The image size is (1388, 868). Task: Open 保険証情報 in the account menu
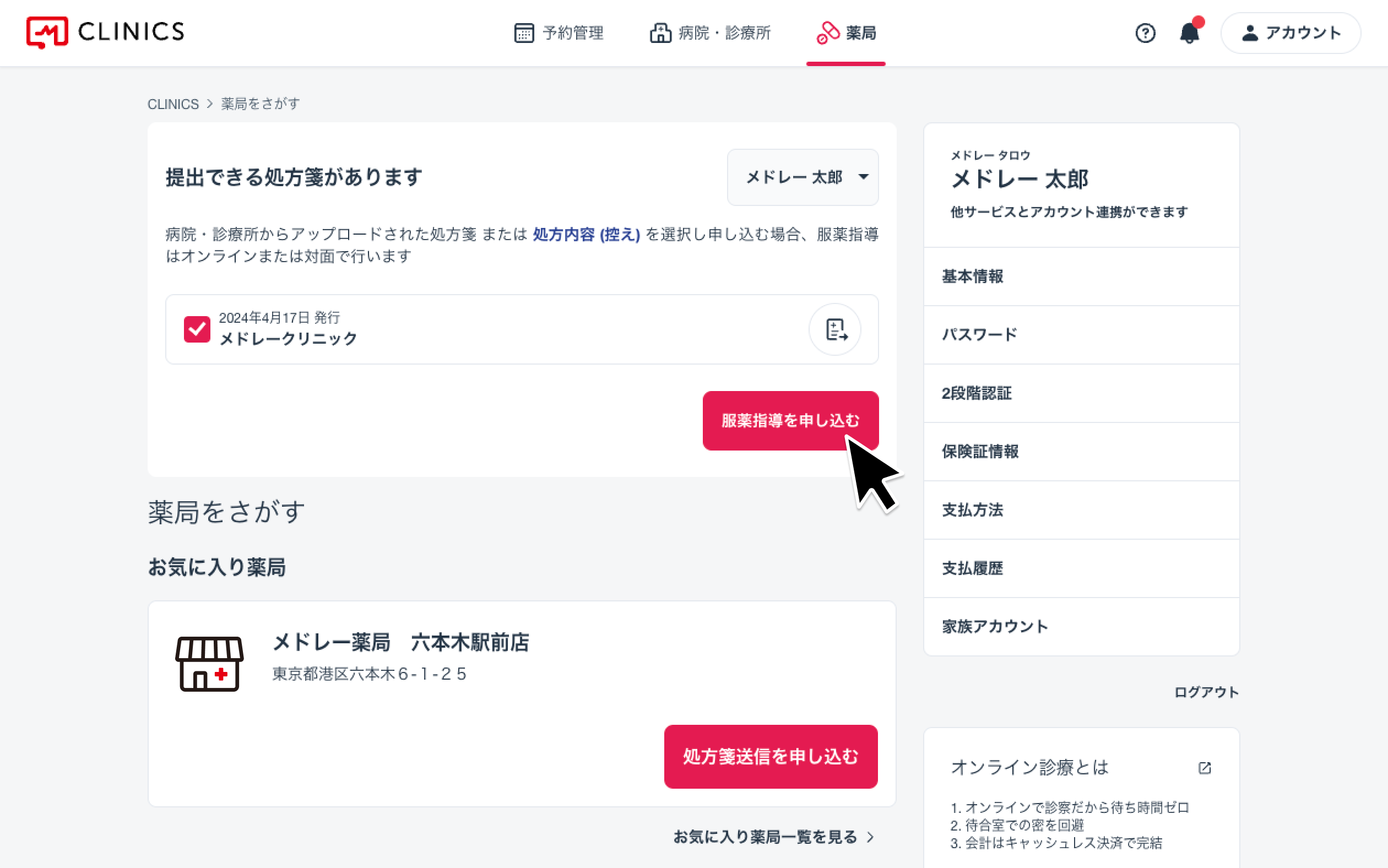[1081, 451]
